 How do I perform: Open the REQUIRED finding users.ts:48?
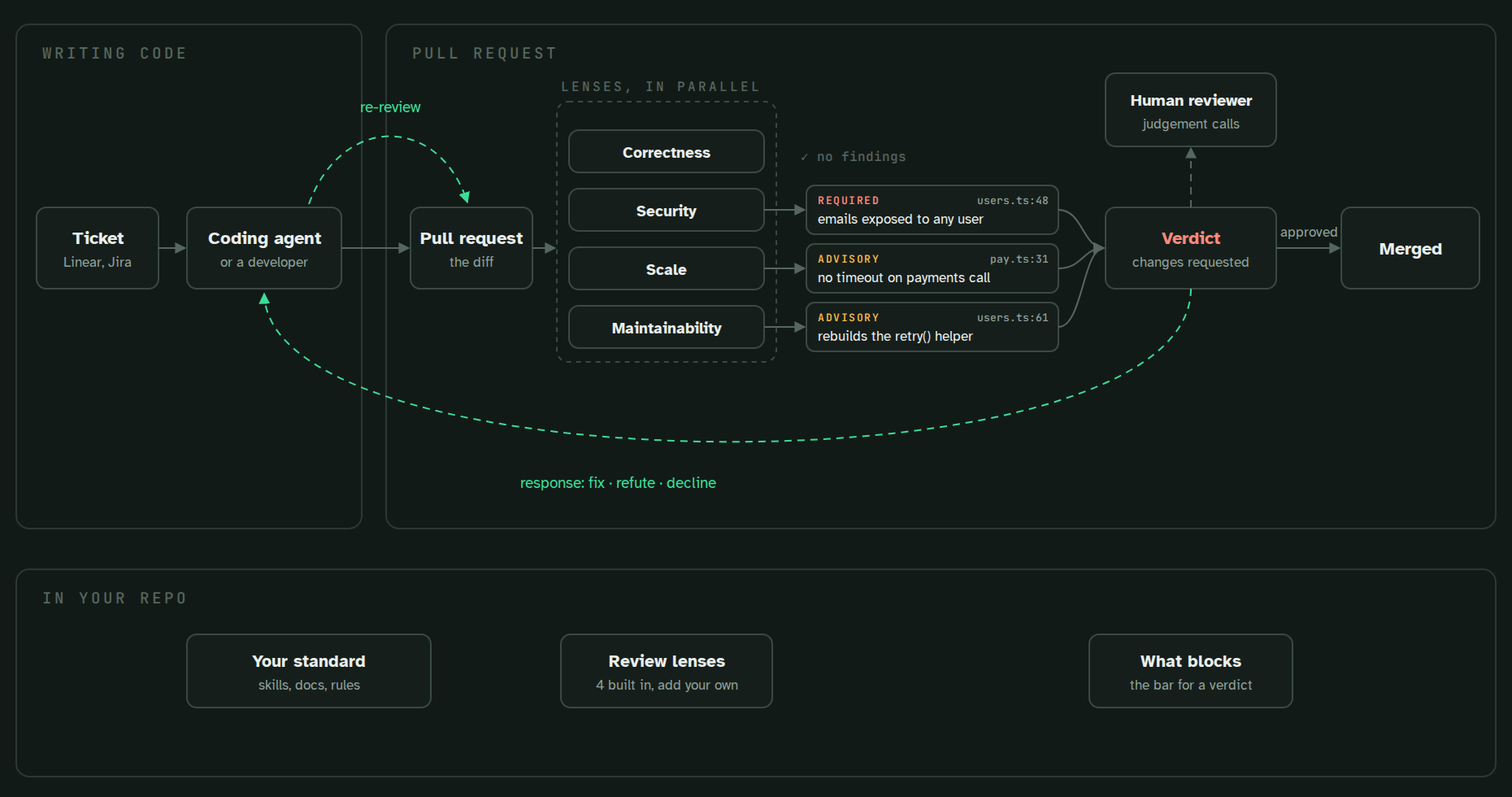click(932, 210)
